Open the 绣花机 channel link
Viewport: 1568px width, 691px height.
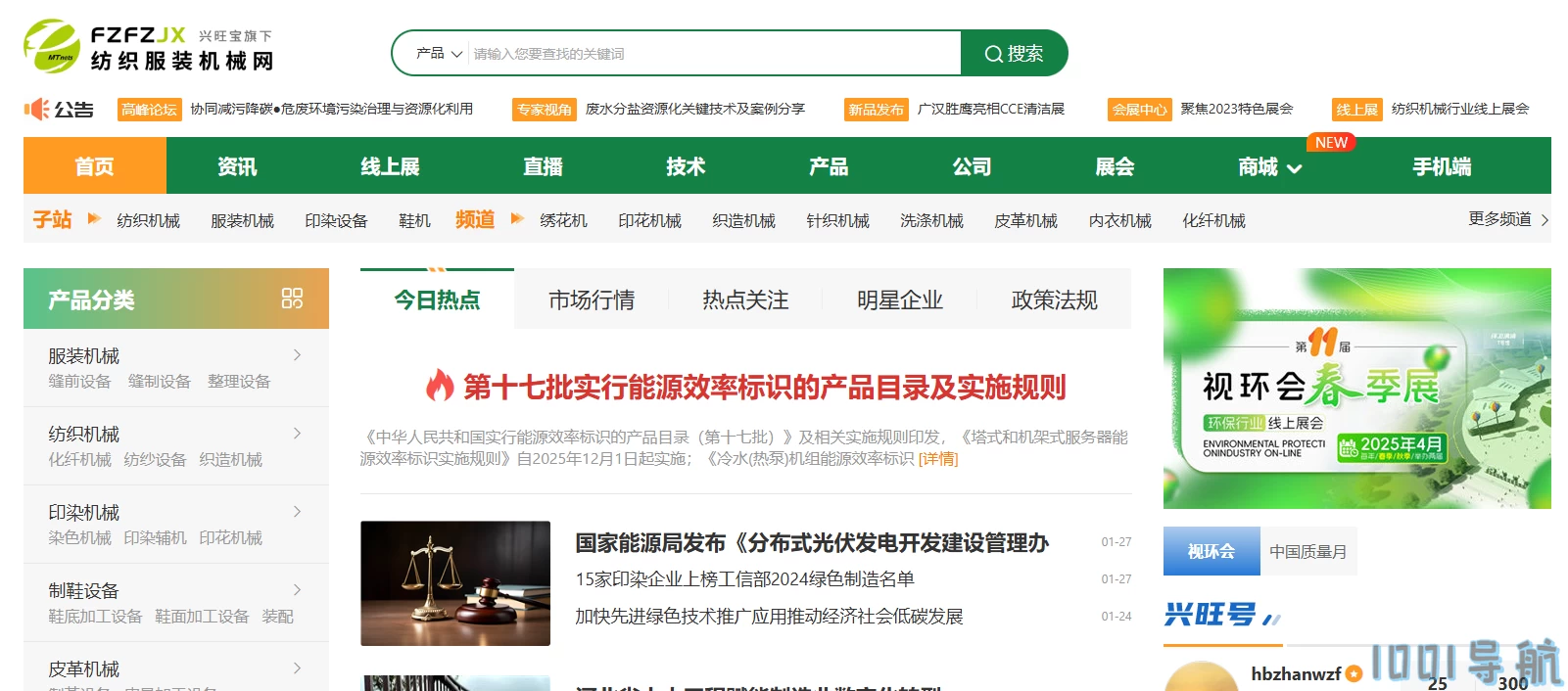pyautogui.click(x=563, y=221)
